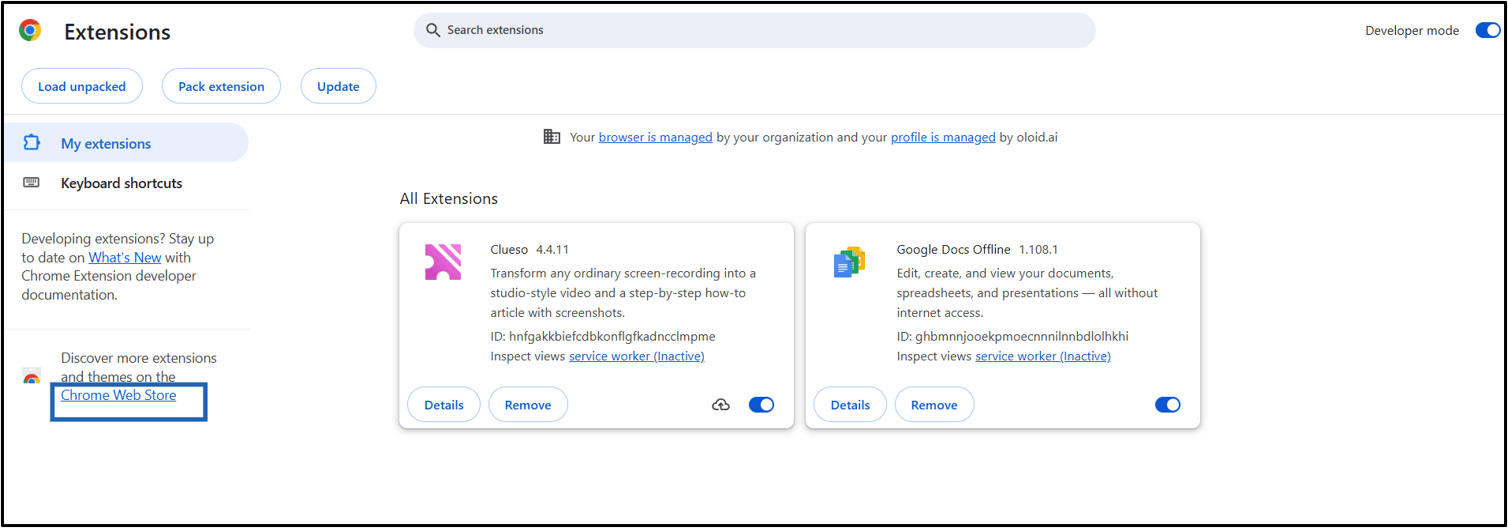The height and width of the screenshot is (528, 1508).
Task: Click the Google Docs Offline 1.108.1 title
Action: [x=977, y=249]
